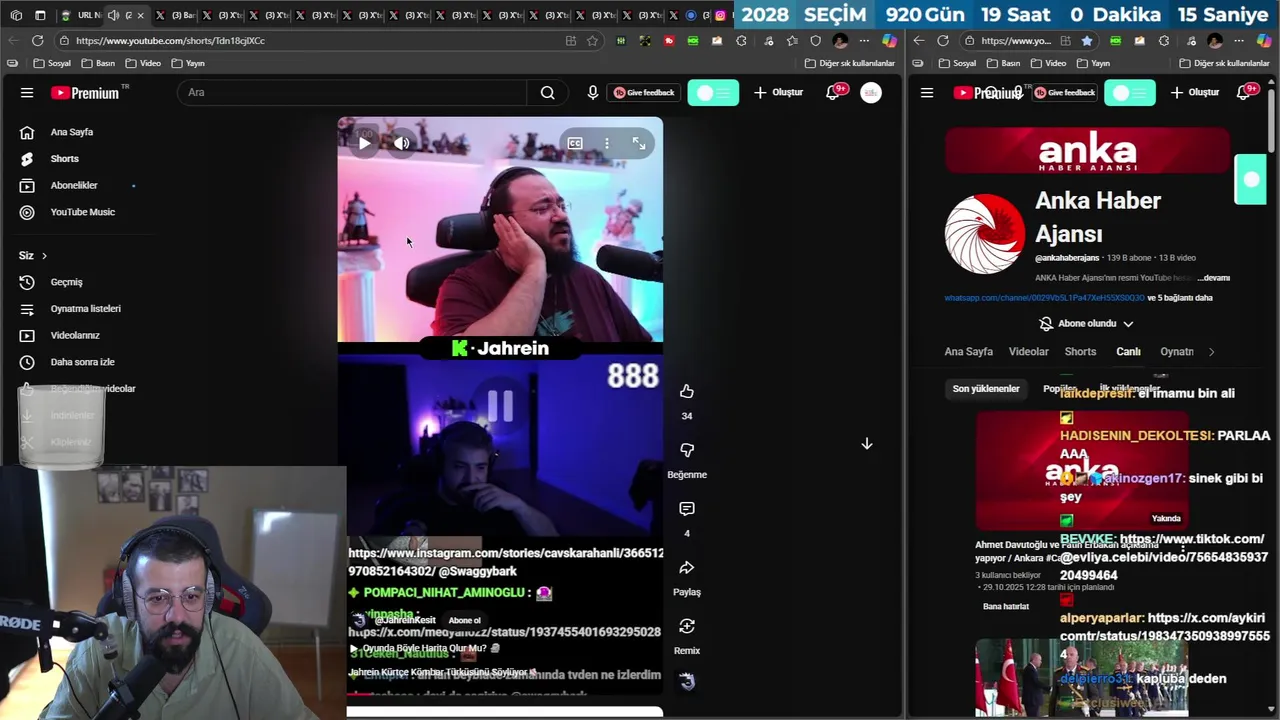1280x720 pixels.
Task: Open Abone olundu subscription dropdown
Action: (x=1086, y=324)
